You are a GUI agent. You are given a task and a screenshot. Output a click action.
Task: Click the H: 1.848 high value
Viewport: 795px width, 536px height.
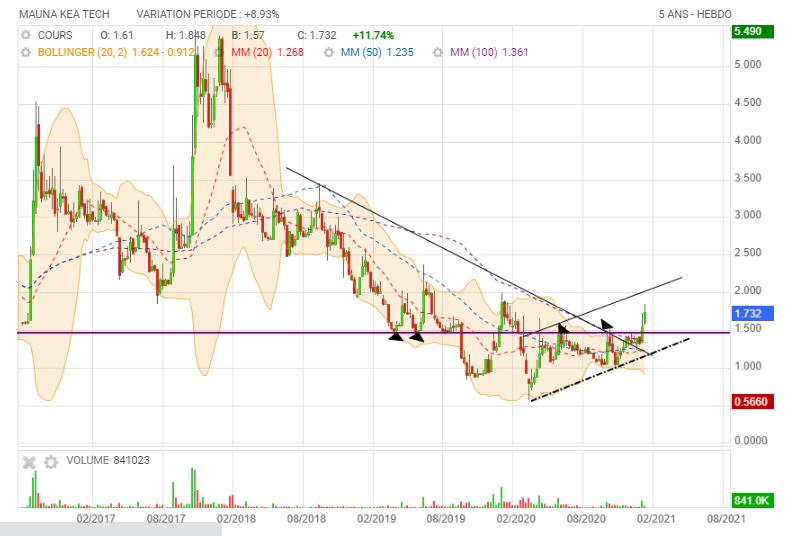point(186,35)
